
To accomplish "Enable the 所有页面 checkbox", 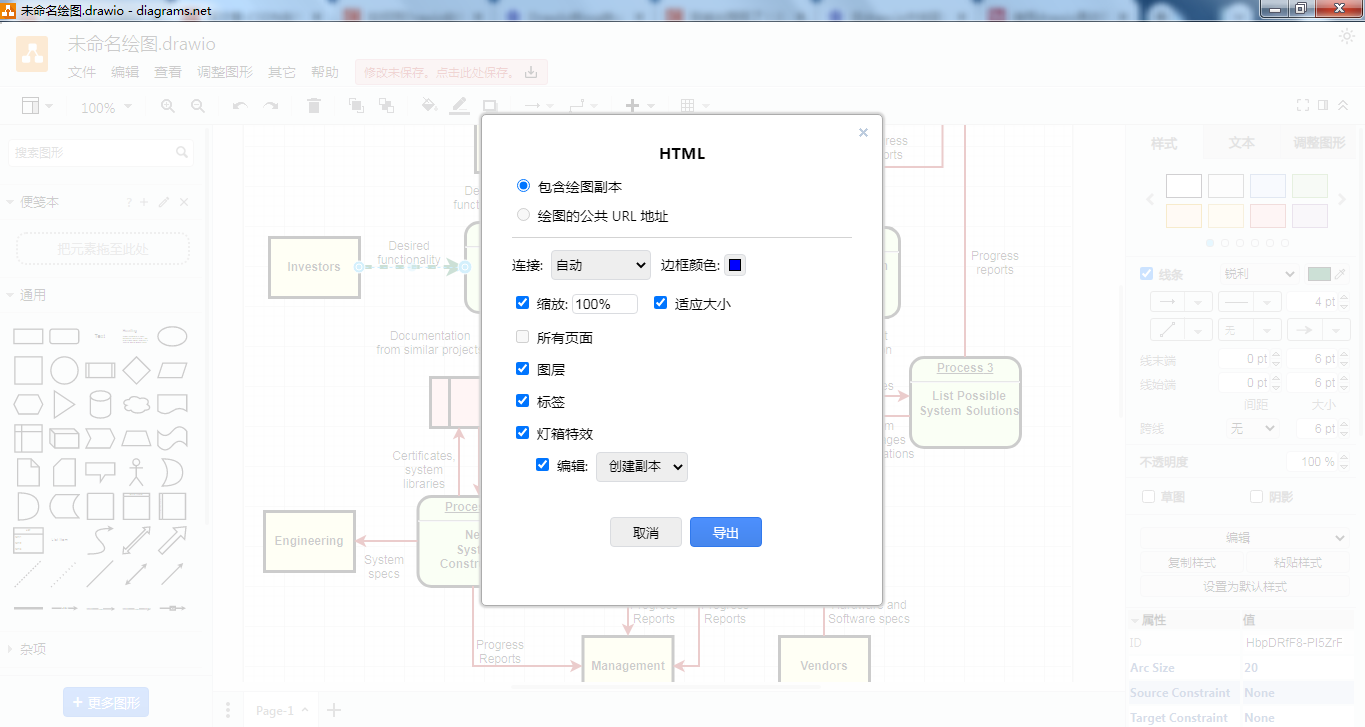I will [x=522, y=336].
